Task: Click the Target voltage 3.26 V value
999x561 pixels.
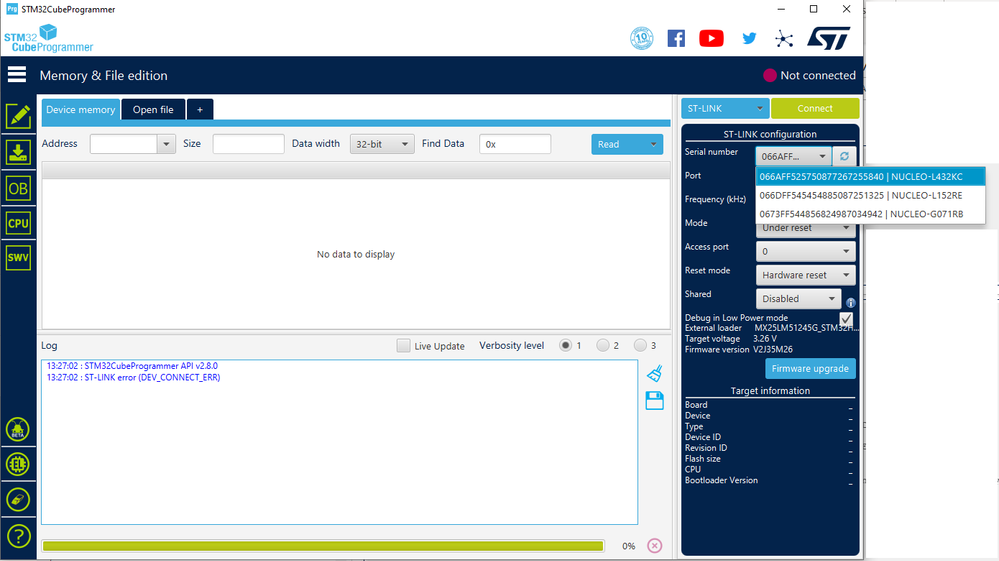Action: click(x=765, y=339)
